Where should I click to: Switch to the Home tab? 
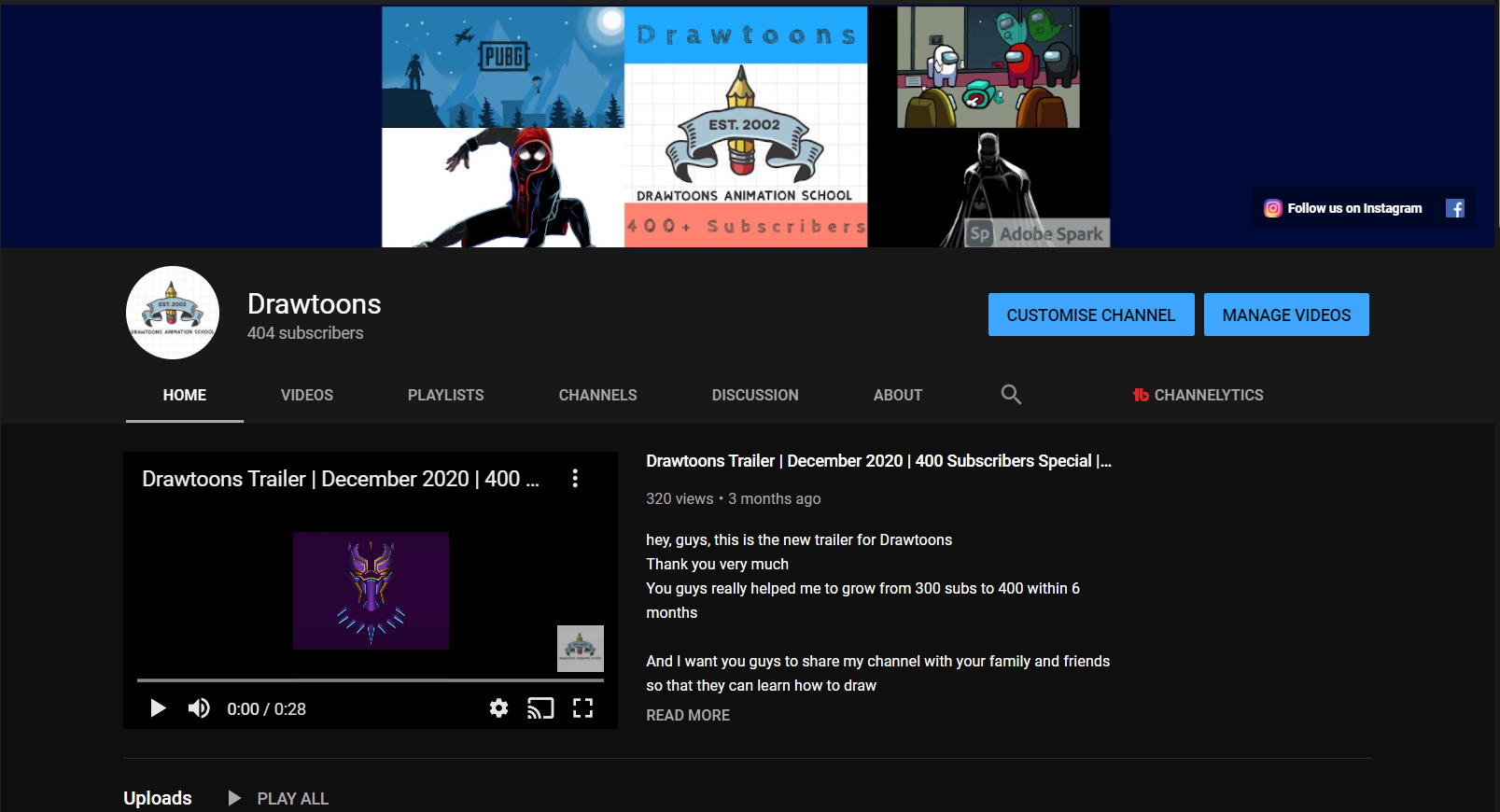click(185, 395)
